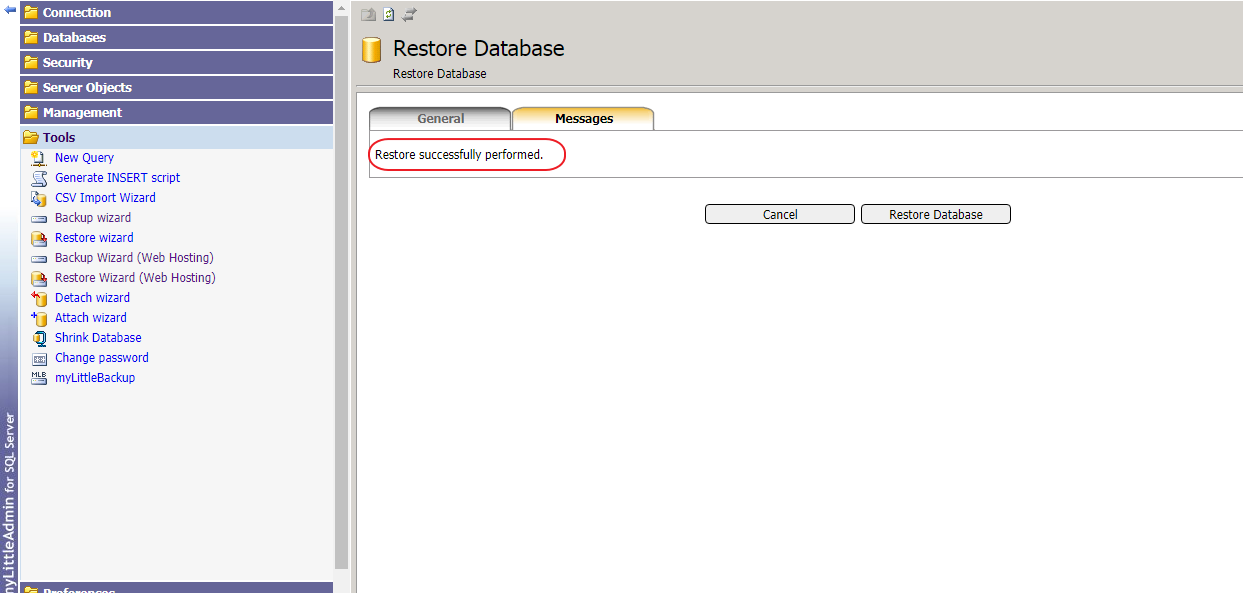Click the Shrink Database icon
1243x593 pixels.
(39, 338)
